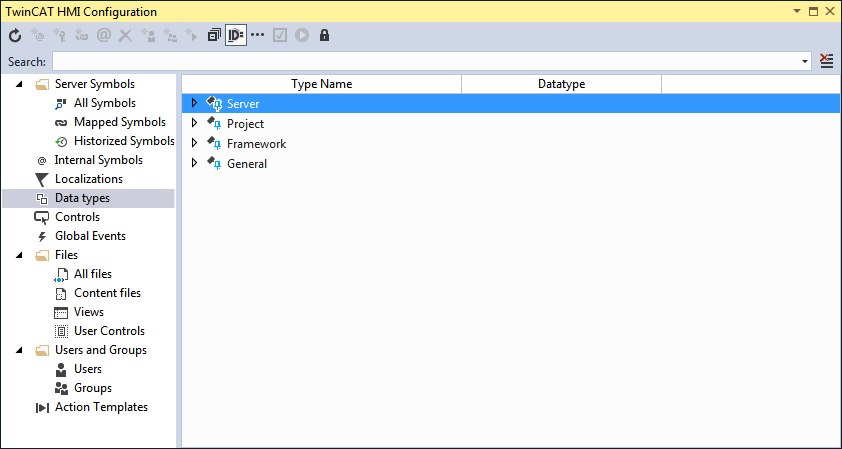The height and width of the screenshot is (449, 842).
Task: Select Historized Symbols entry
Action: pyautogui.click(x=124, y=141)
